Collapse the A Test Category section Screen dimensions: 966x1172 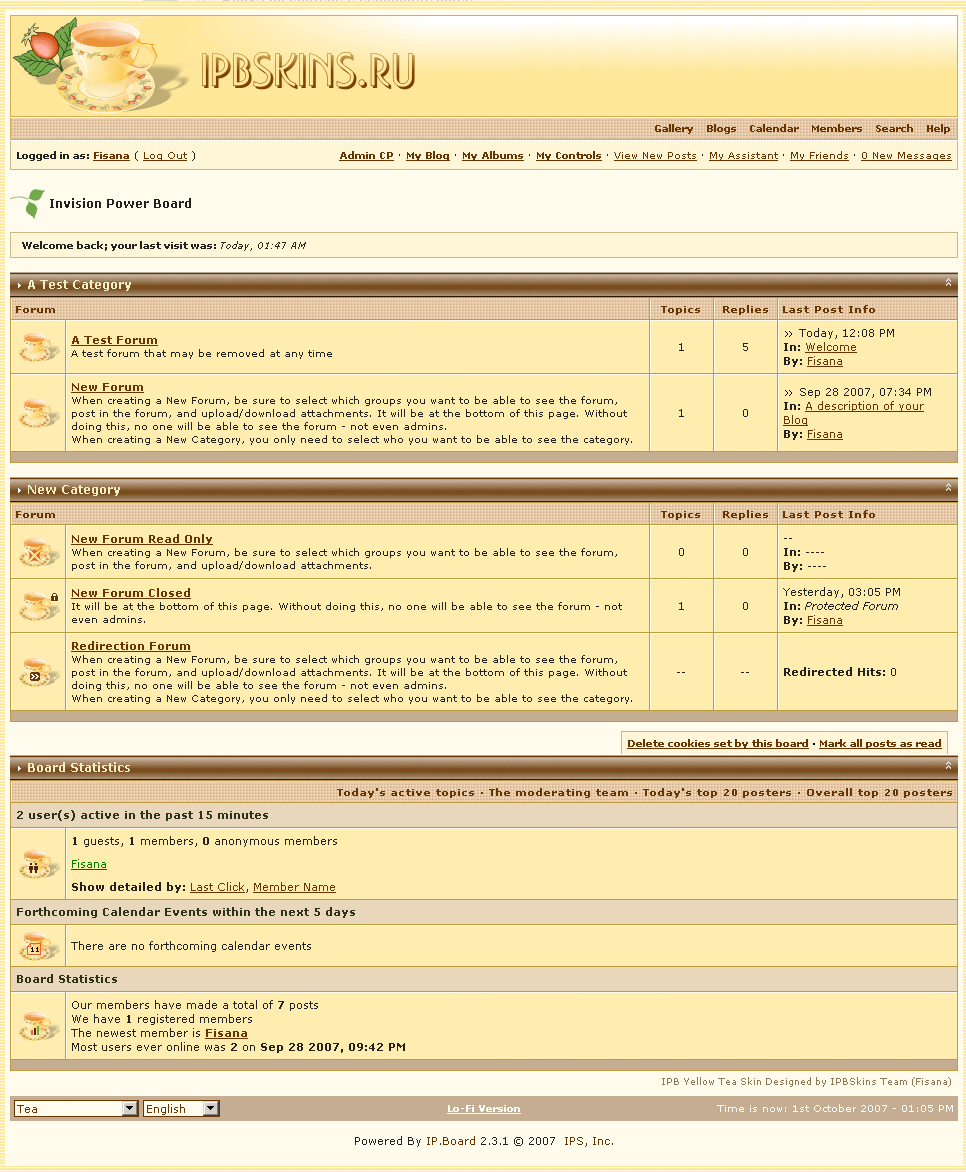point(948,284)
